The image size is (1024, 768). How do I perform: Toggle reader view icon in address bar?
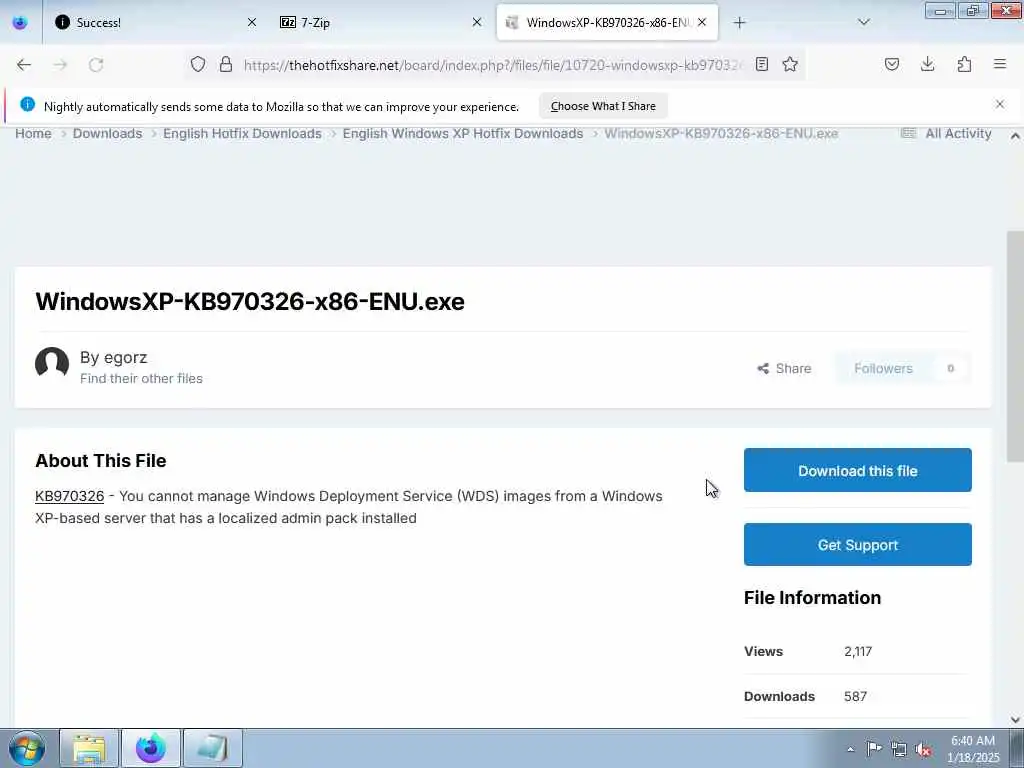coord(761,64)
